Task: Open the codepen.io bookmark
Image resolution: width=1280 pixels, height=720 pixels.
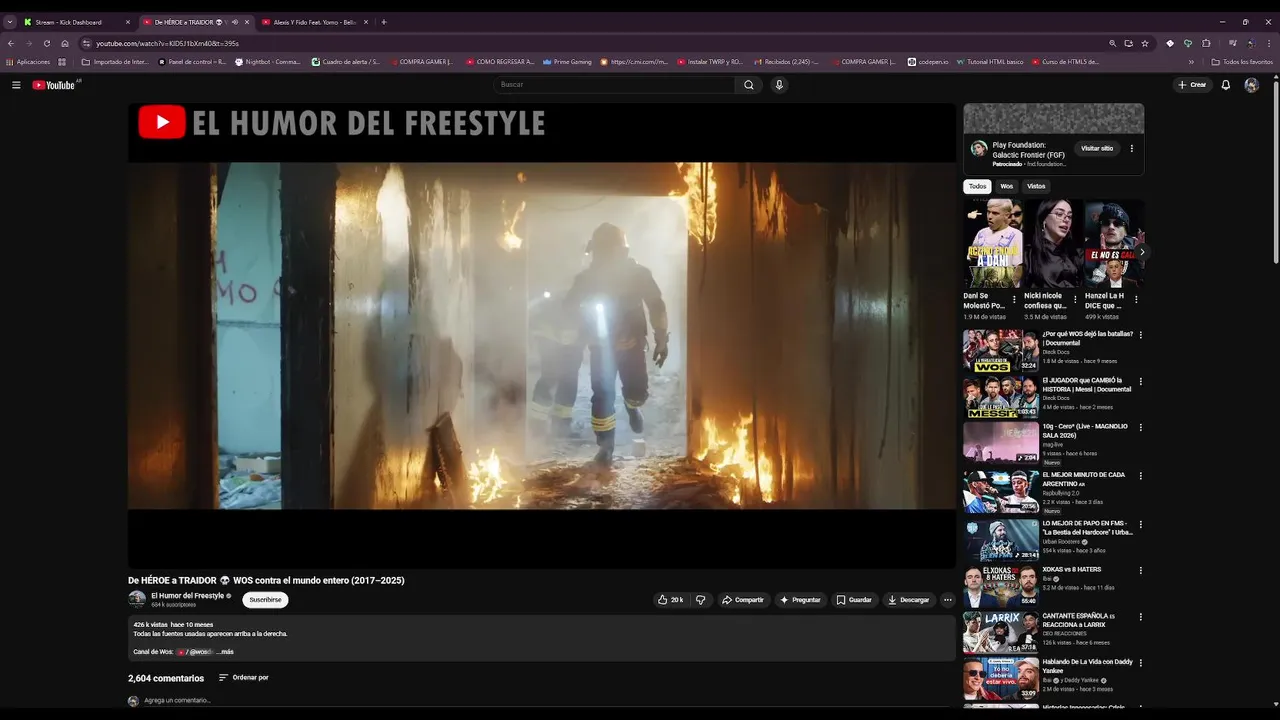Action: pyautogui.click(x=928, y=62)
